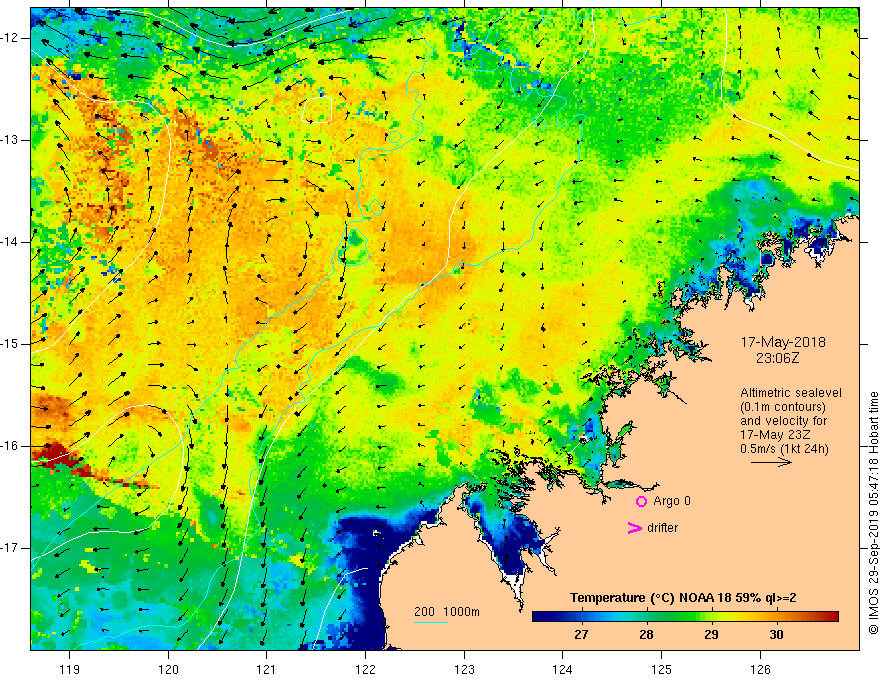Click the colorbar tick label 28
880x680 pixels.
point(646,635)
